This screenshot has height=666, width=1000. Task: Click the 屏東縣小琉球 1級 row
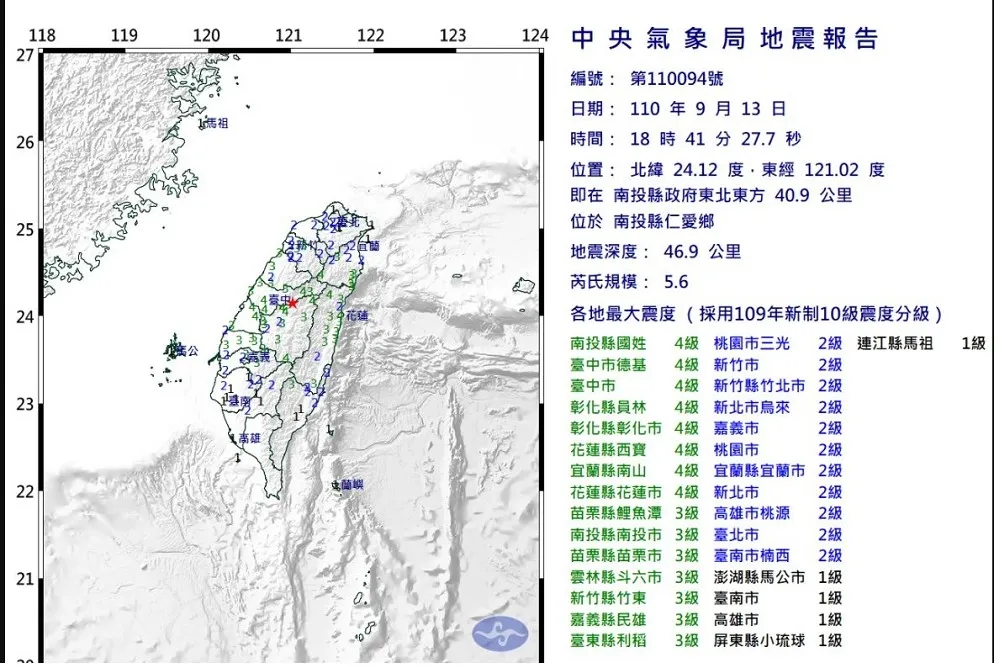click(777, 640)
